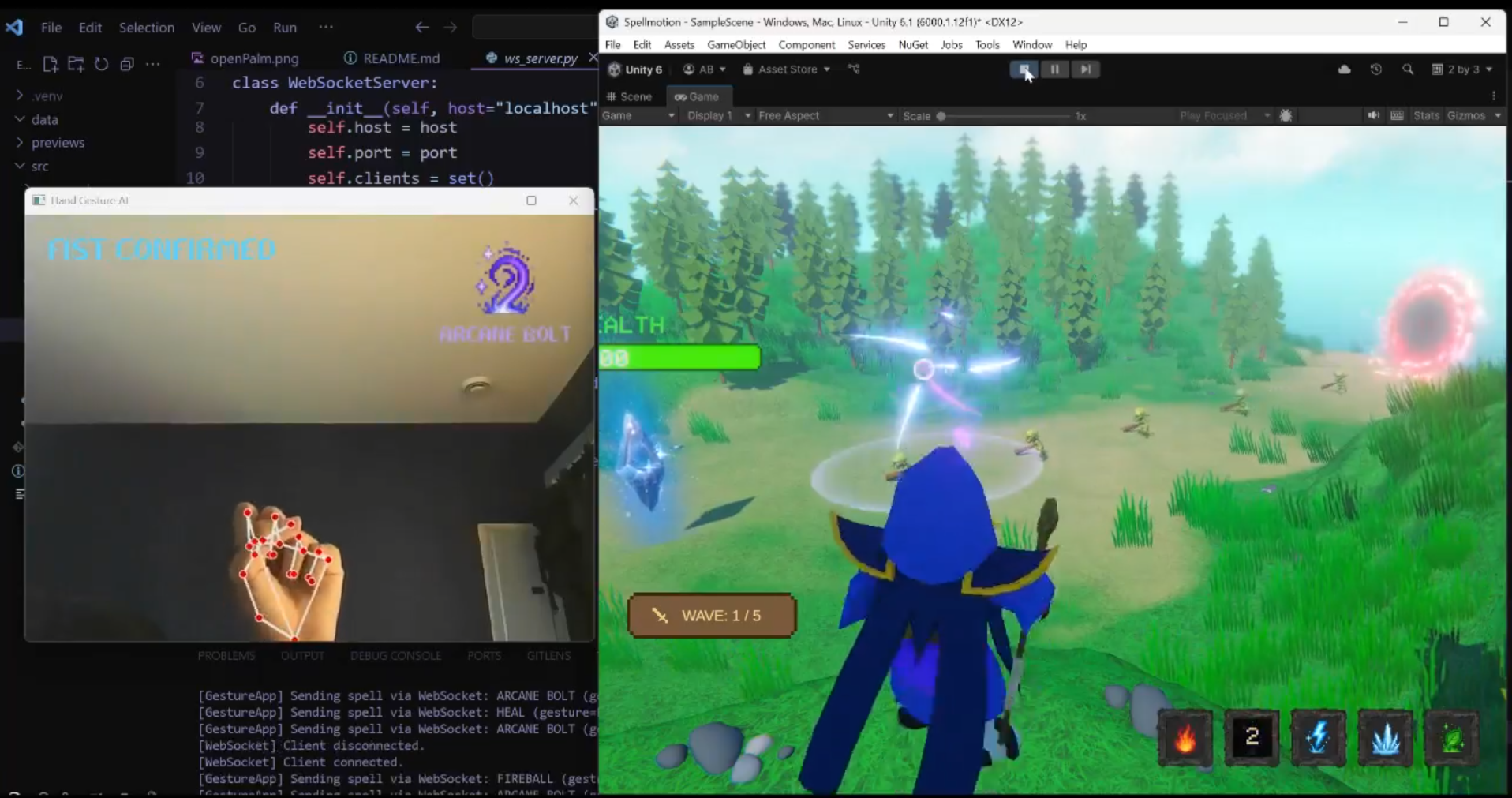
Task: Collapse all folders in Explorer
Action: 127,64
